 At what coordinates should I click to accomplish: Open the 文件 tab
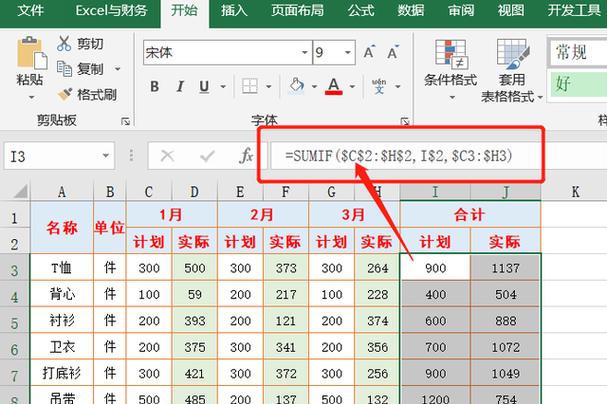pos(30,10)
